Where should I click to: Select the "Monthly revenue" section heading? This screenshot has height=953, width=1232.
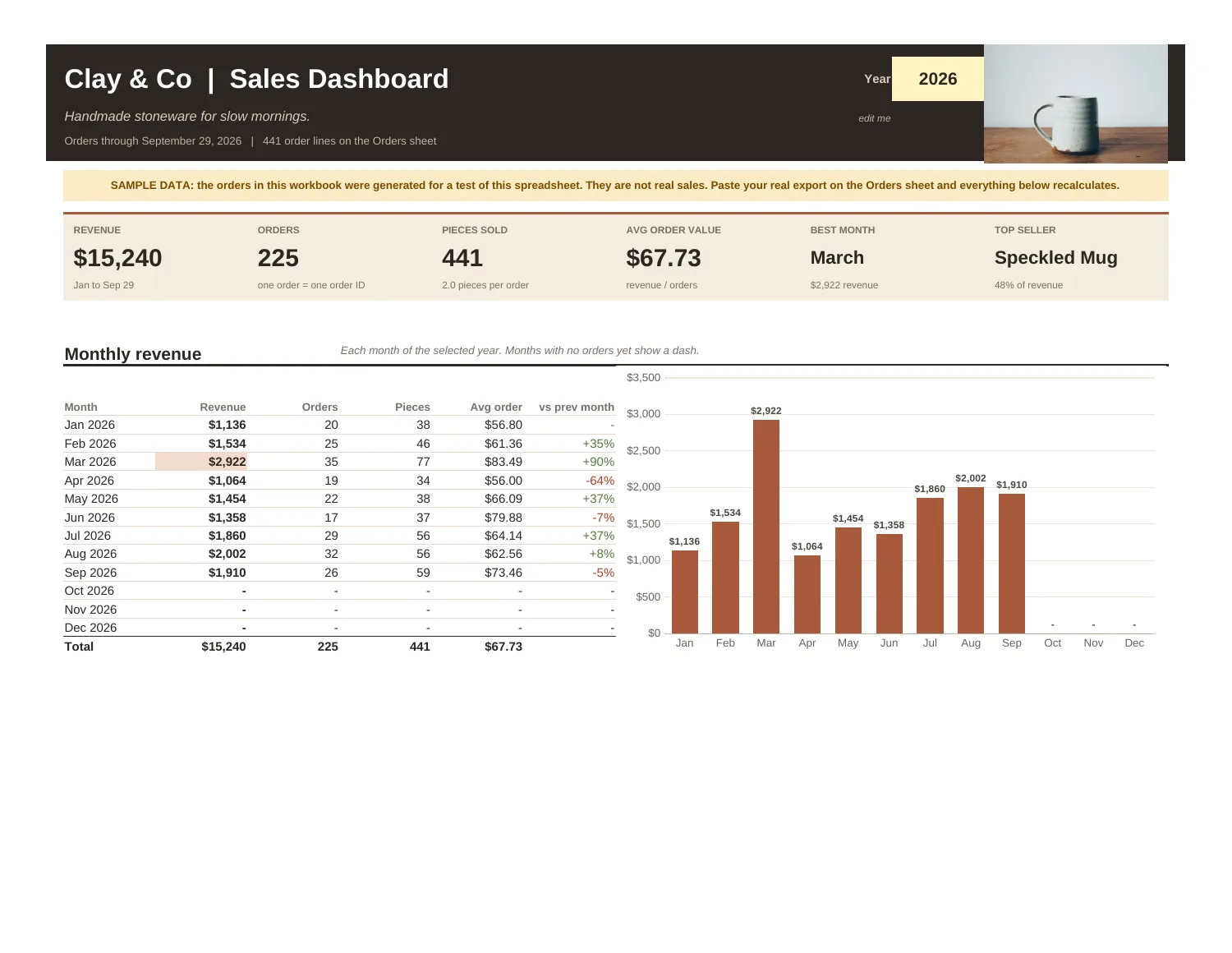coord(133,354)
